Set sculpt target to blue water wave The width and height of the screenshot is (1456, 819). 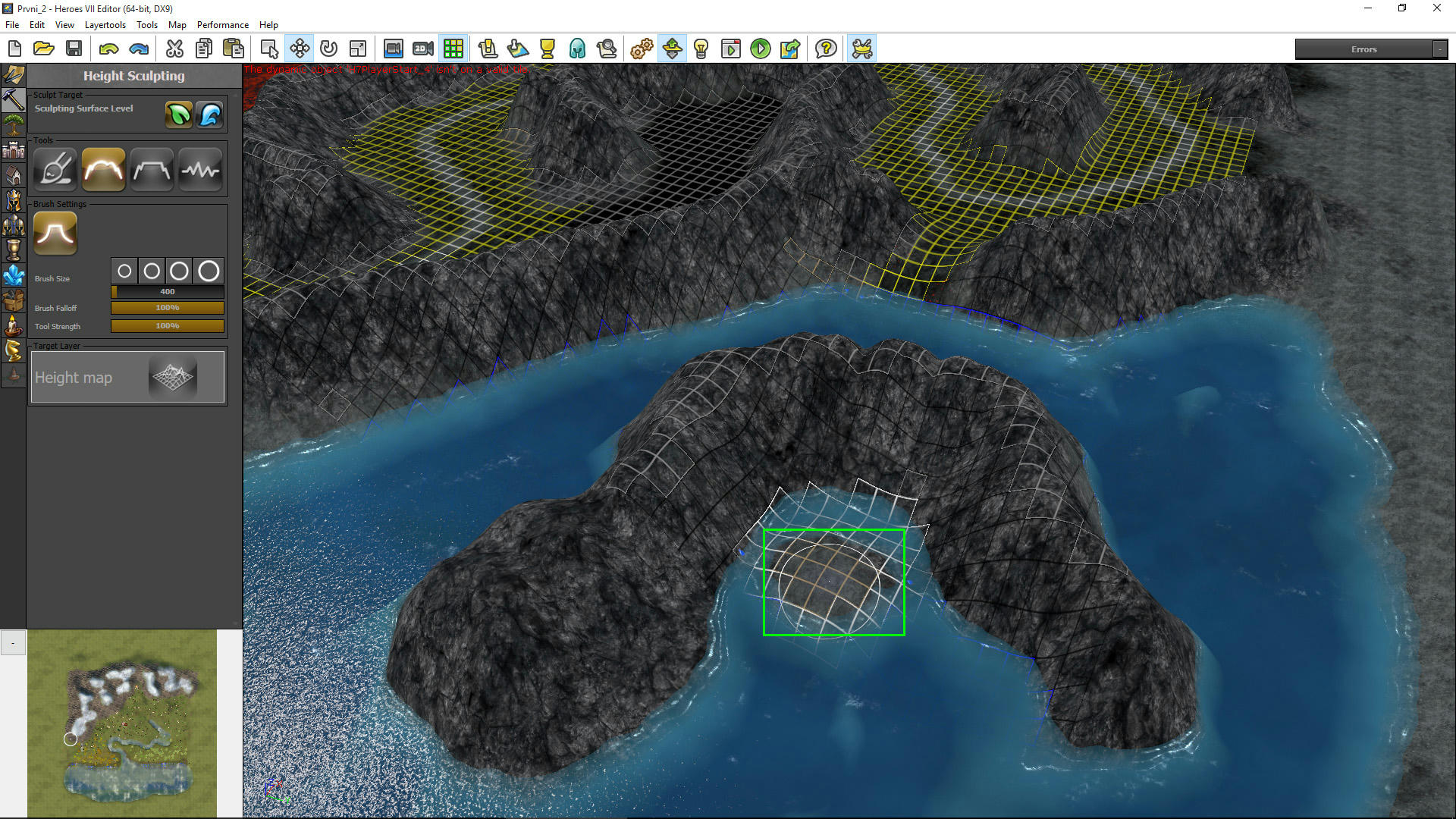coord(209,115)
